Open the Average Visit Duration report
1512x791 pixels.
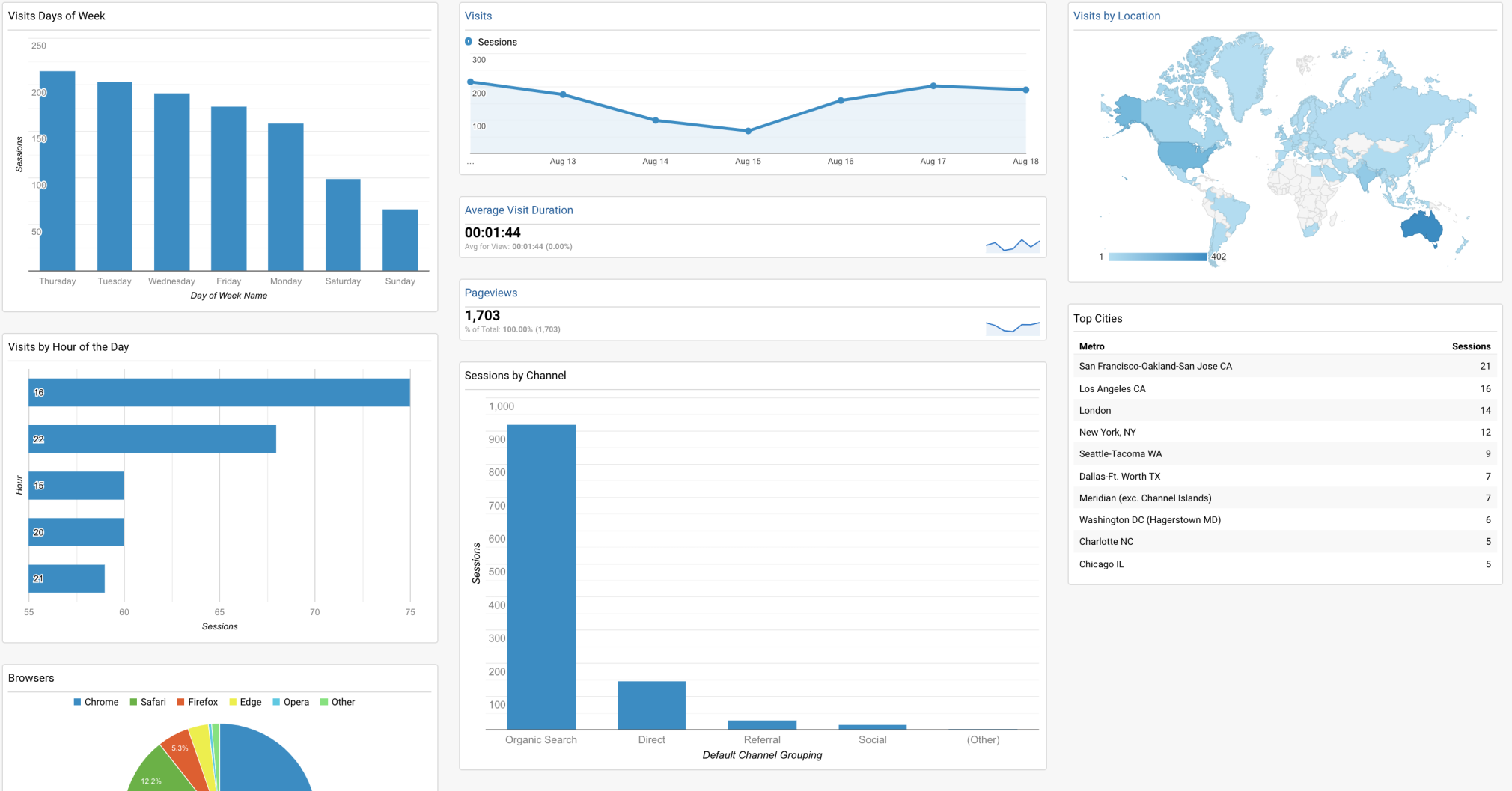tap(519, 210)
